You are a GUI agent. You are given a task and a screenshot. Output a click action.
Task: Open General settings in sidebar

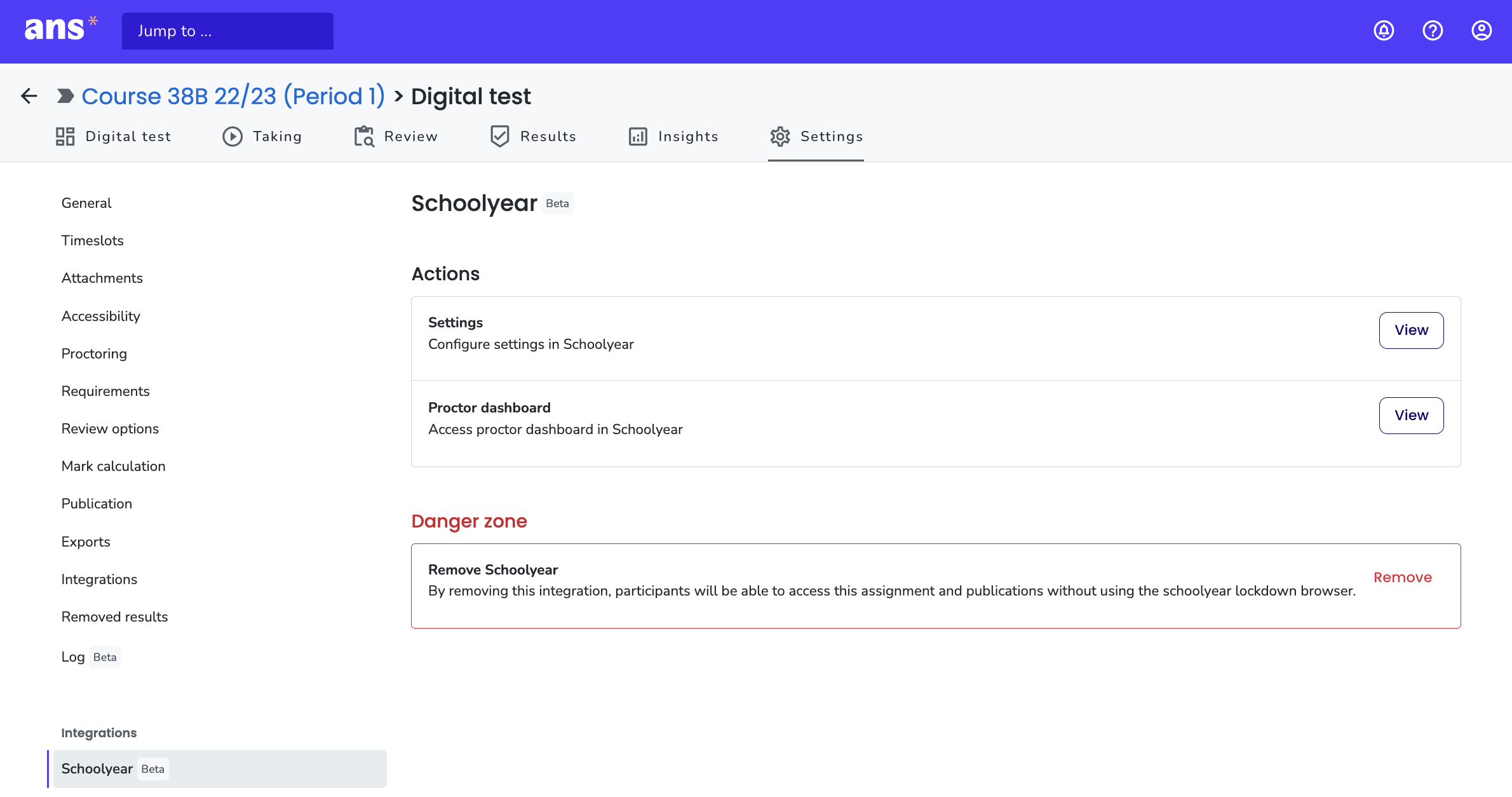click(x=86, y=203)
